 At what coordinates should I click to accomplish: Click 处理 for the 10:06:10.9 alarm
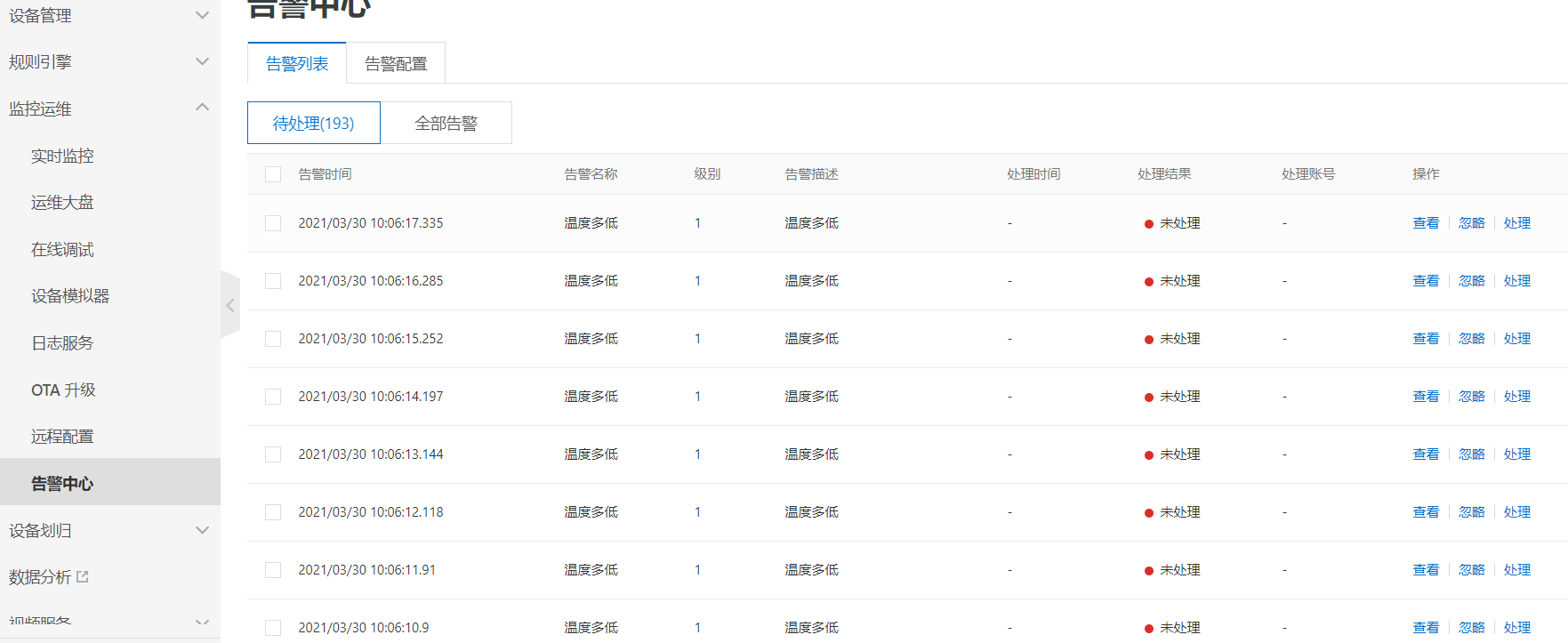tap(1517, 628)
